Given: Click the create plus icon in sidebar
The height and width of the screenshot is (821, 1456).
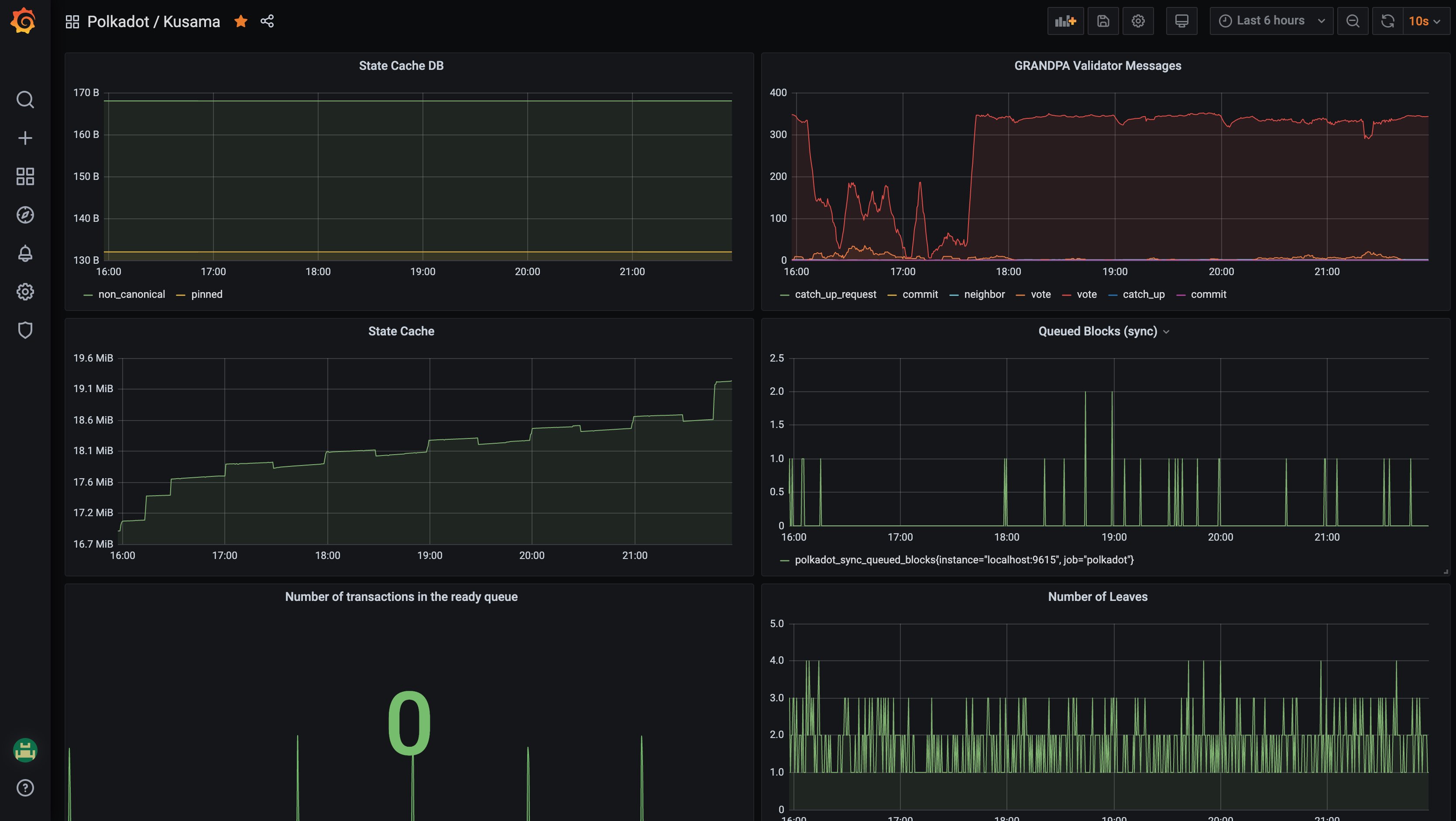Looking at the screenshot, I should coord(25,138).
